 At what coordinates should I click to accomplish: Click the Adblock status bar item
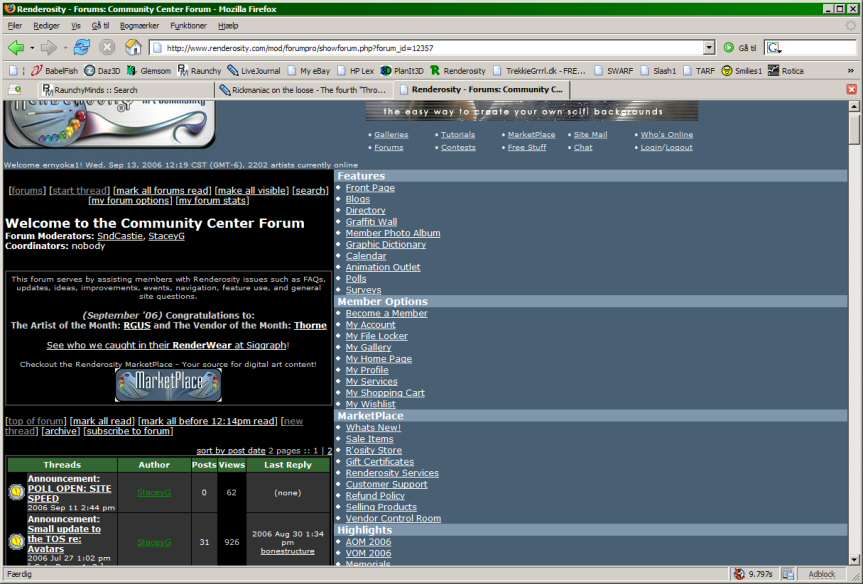click(x=821, y=574)
